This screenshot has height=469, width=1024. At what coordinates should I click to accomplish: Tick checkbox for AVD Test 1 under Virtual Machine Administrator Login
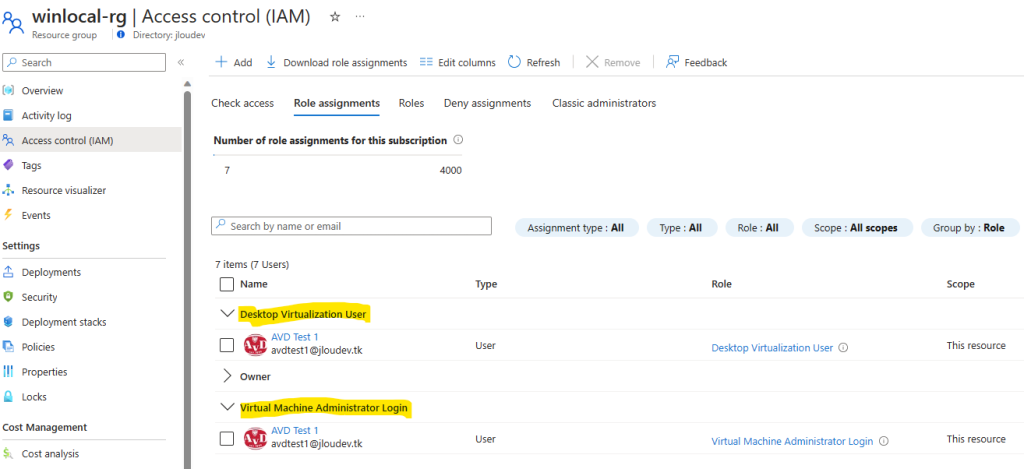tap(227, 438)
